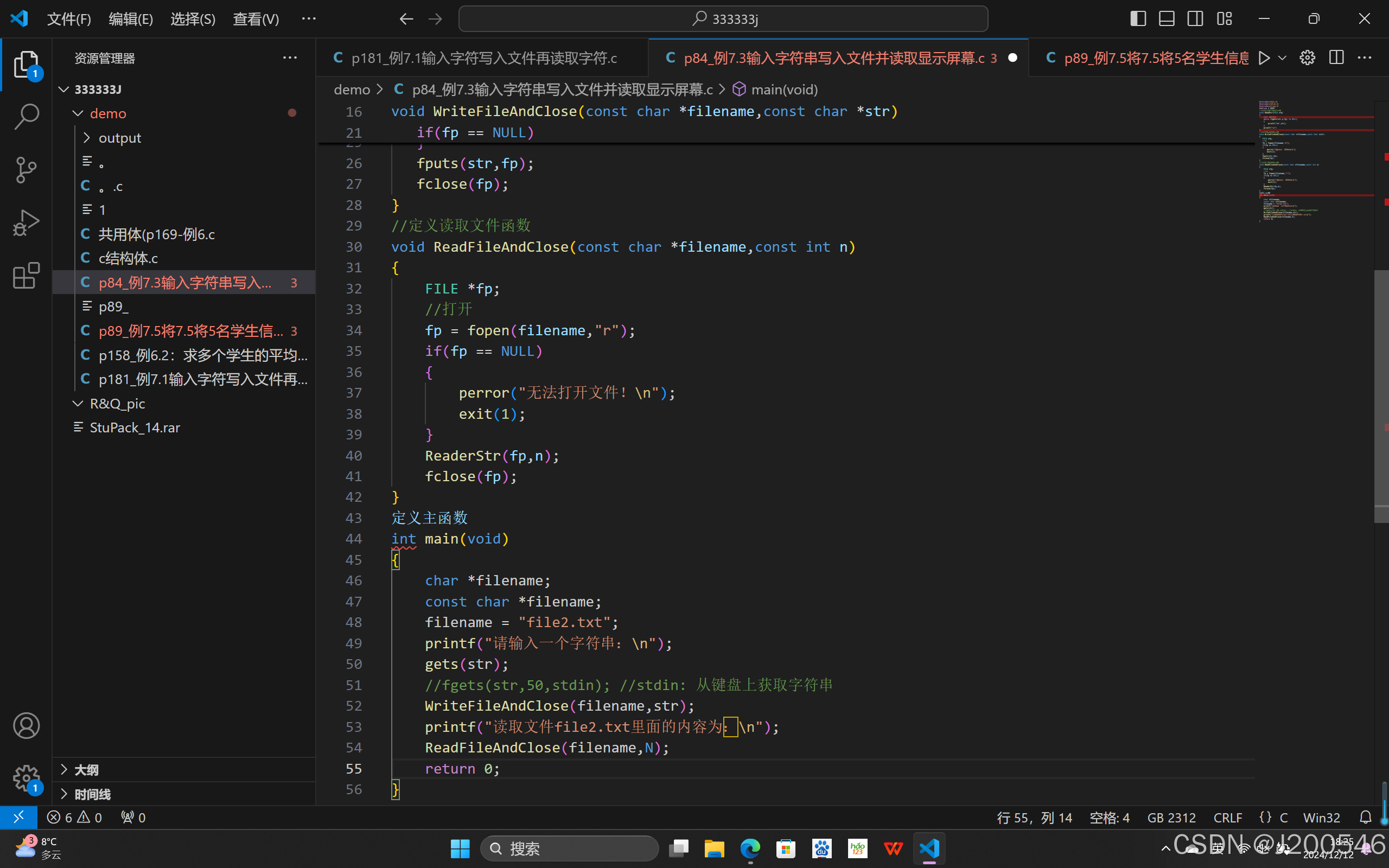Open the 文件(F) menu
This screenshot has width=1389, height=868.
click(69, 19)
